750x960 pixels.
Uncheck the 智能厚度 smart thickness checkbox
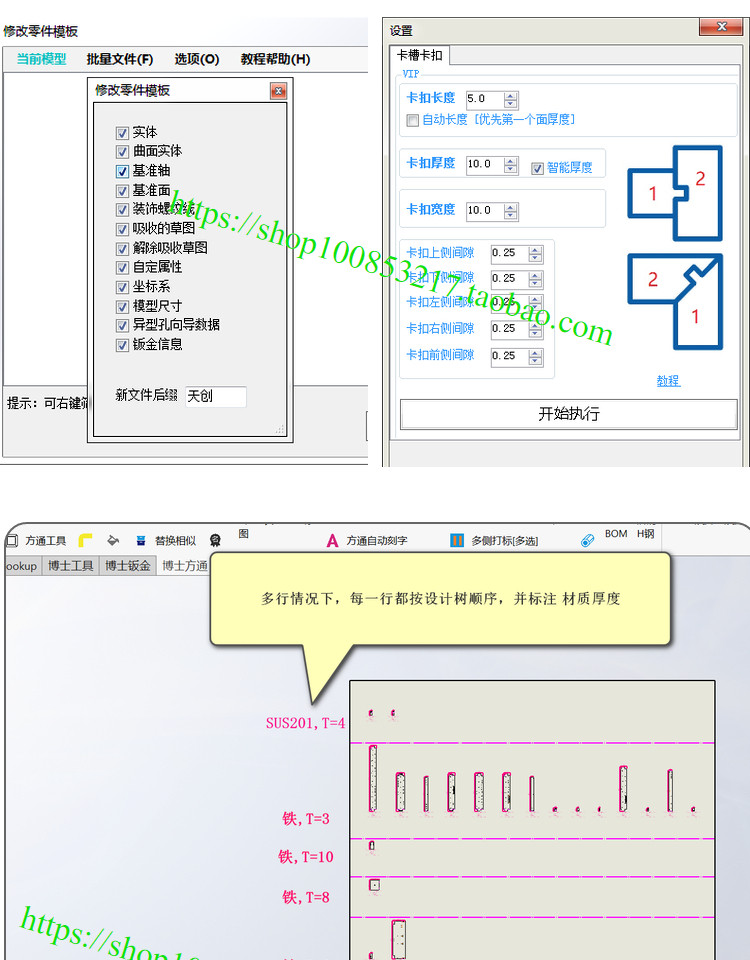coord(537,168)
